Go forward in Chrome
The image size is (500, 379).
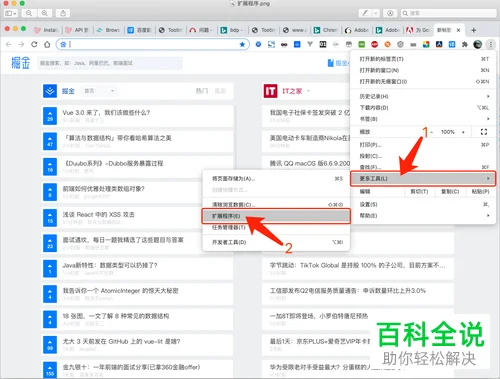(21, 44)
